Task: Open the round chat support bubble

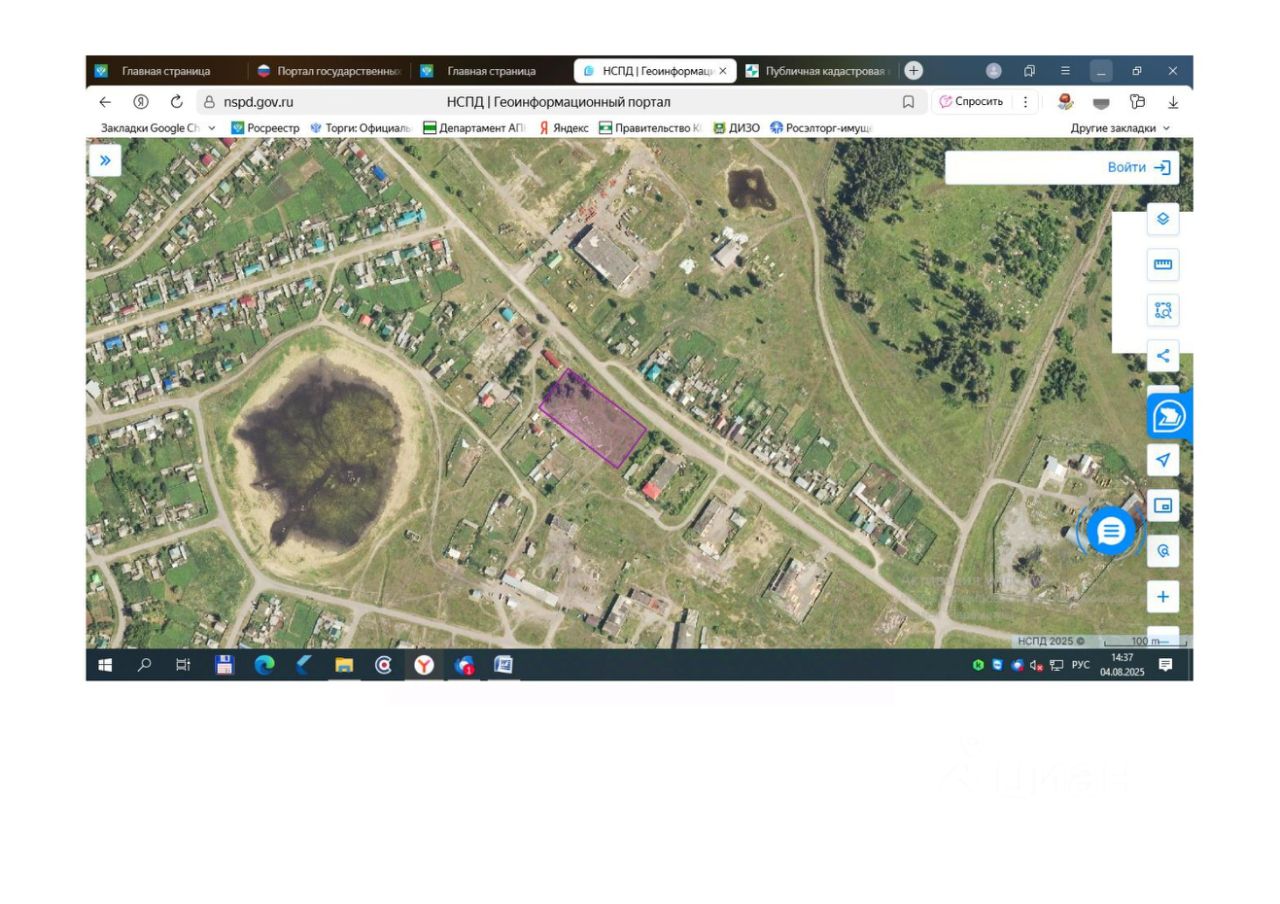Action: (x=1111, y=531)
